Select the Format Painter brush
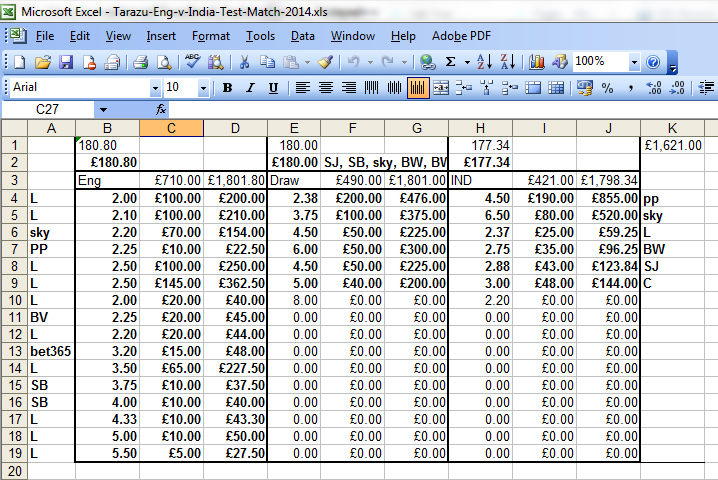 (325, 62)
